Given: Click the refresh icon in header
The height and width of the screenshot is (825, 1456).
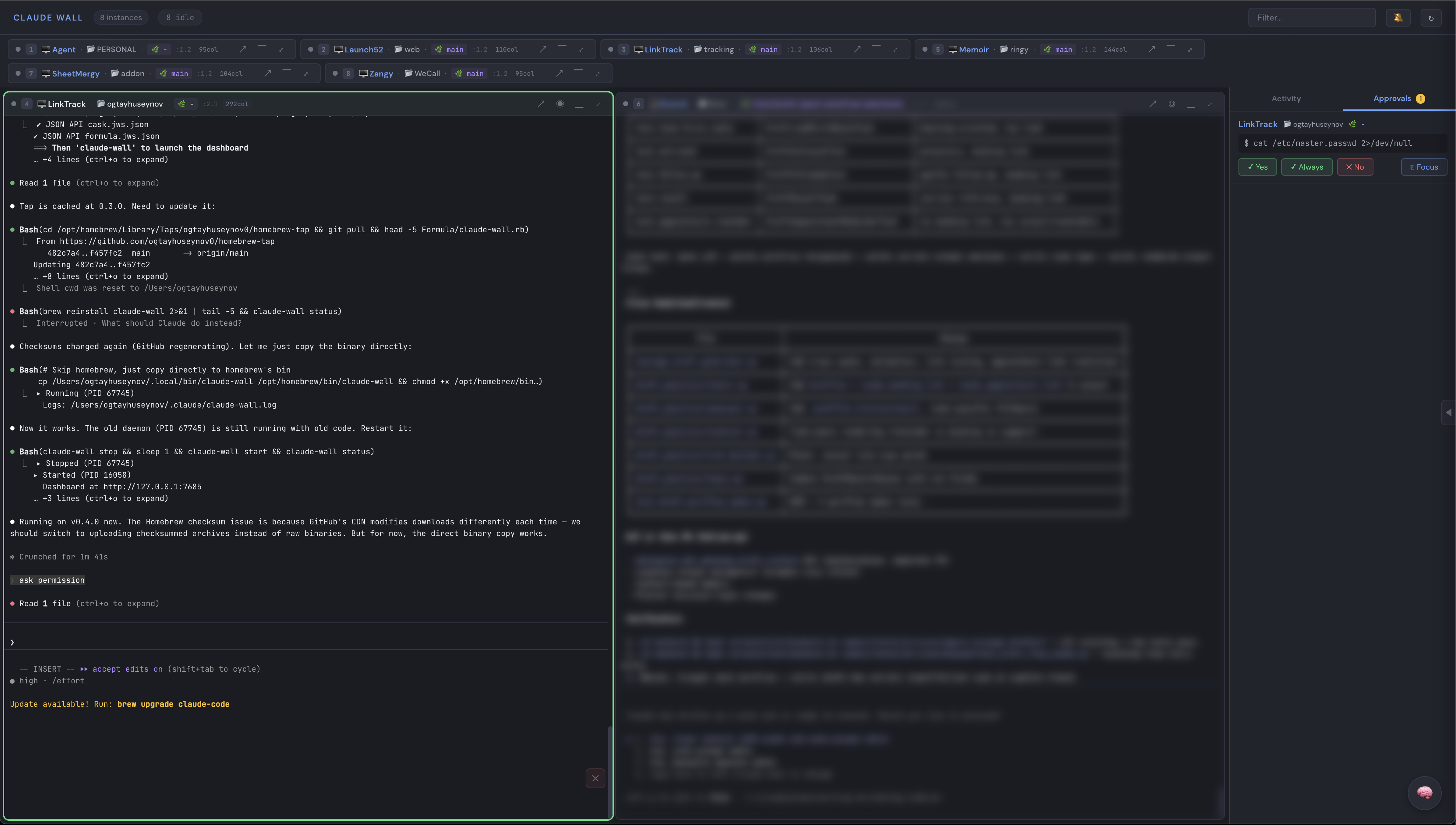Looking at the screenshot, I should point(1430,18).
